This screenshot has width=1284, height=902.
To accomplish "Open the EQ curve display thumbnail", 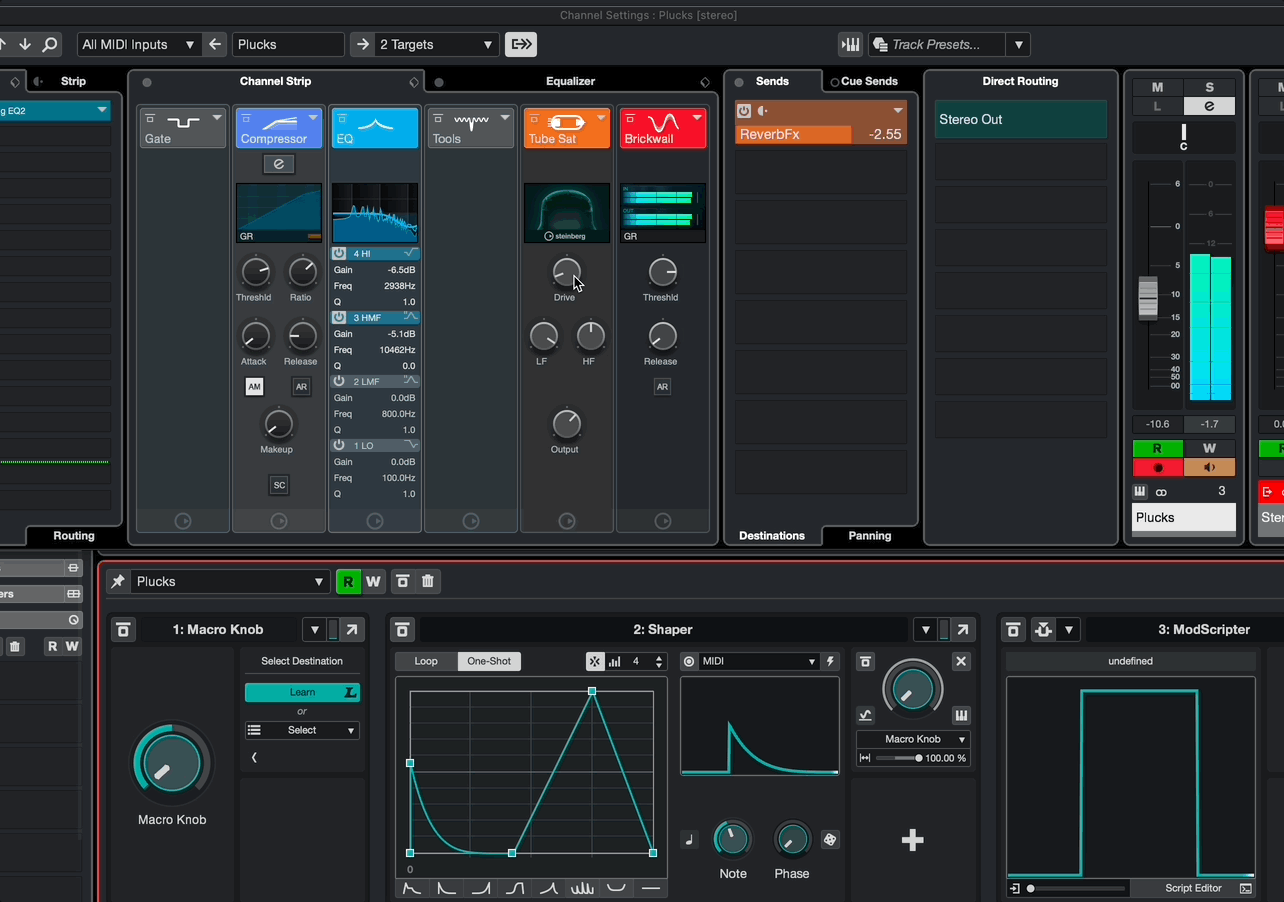I will [x=375, y=213].
